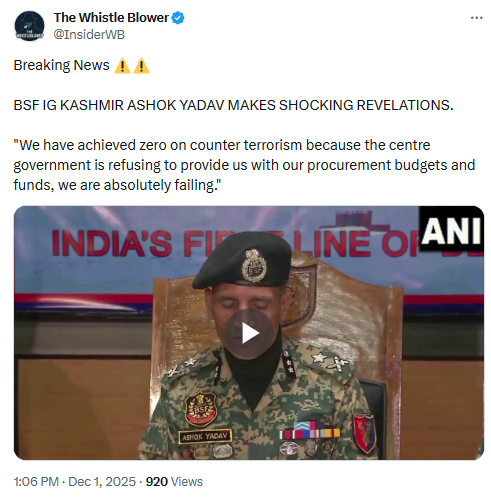Click the second warning emoji
Image resolution: width=491 pixels, height=499 pixels.
tap(141, 65)
